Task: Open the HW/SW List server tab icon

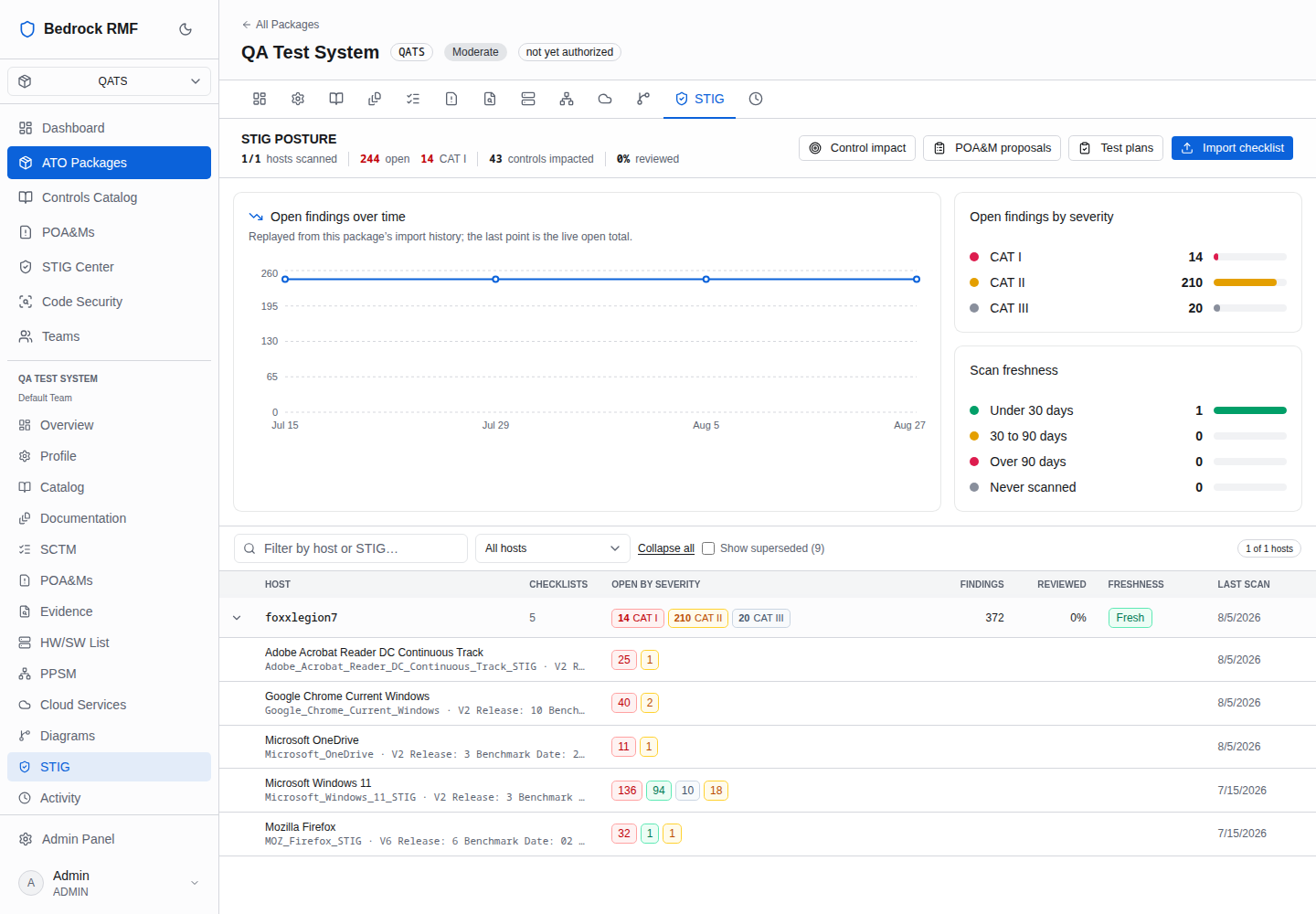Action: (528, 99)
